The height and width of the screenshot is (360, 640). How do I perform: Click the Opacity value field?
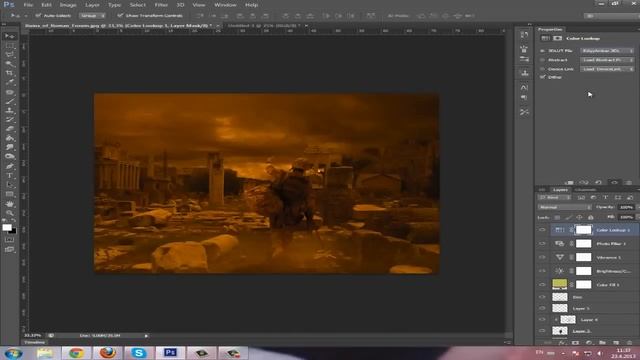[626, 207]
